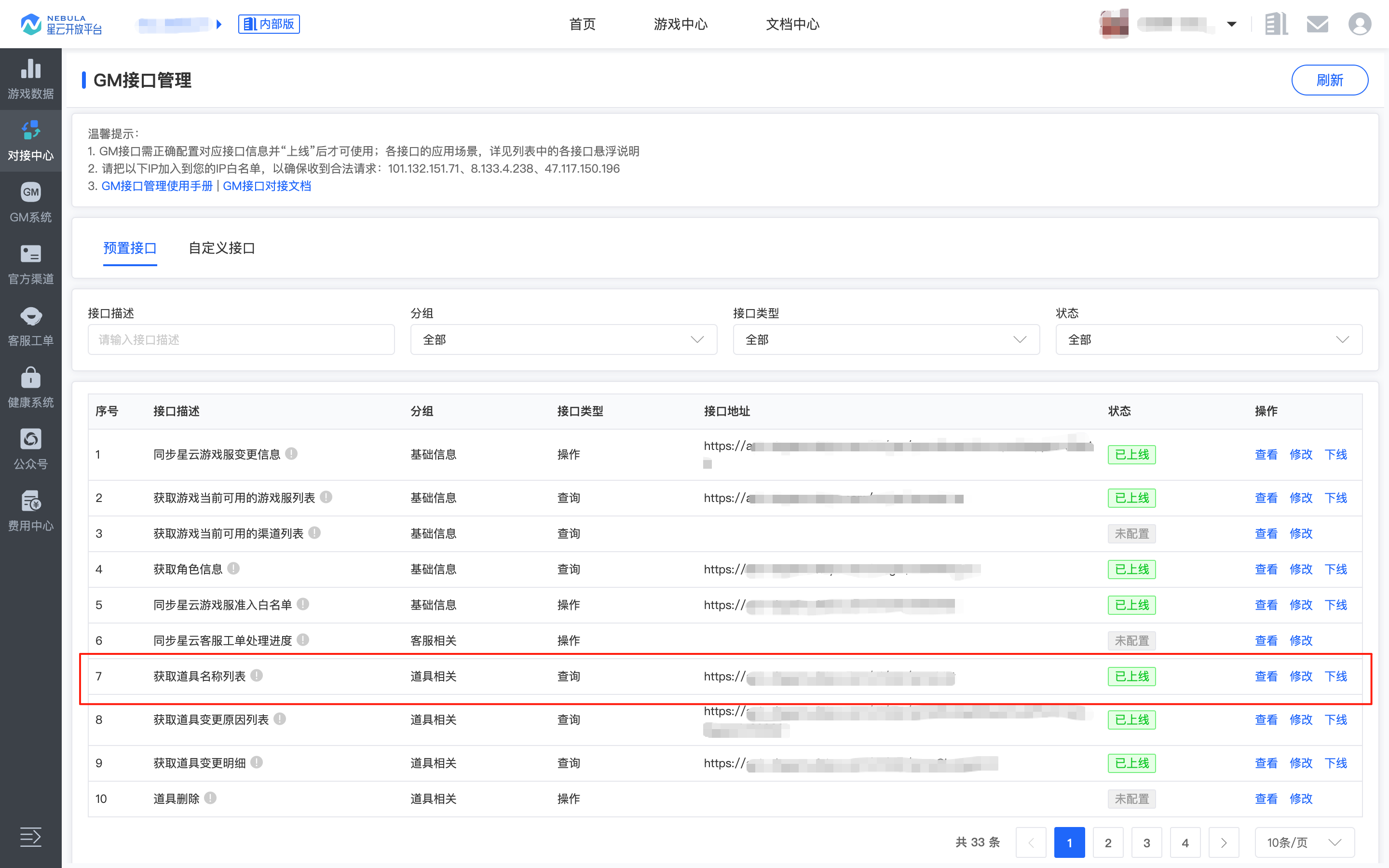Click info icon next to 道具删除
1389x868 pixels.
click(x=211, y=798)
